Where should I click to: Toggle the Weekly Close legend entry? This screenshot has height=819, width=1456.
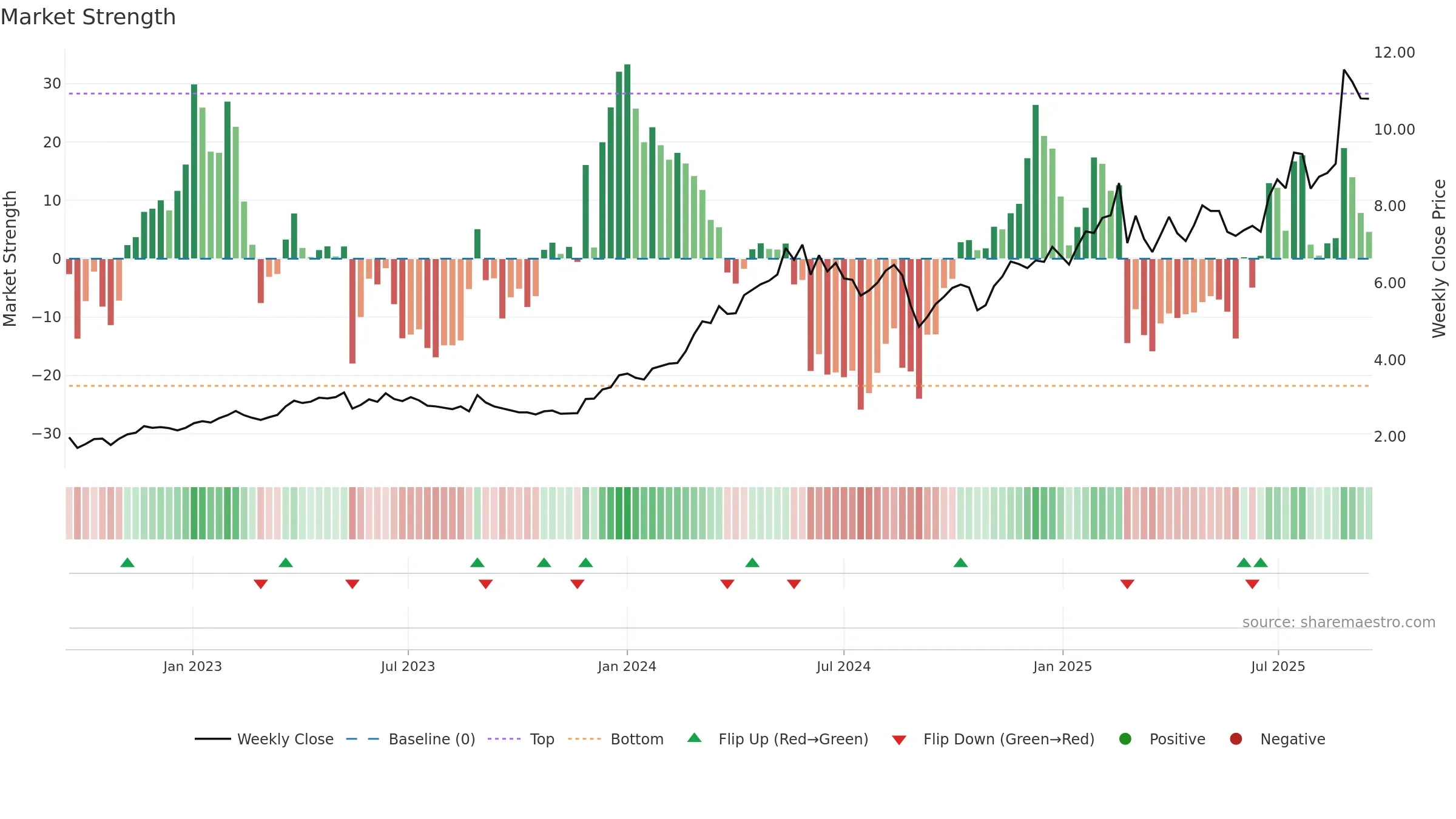[264, 739]
